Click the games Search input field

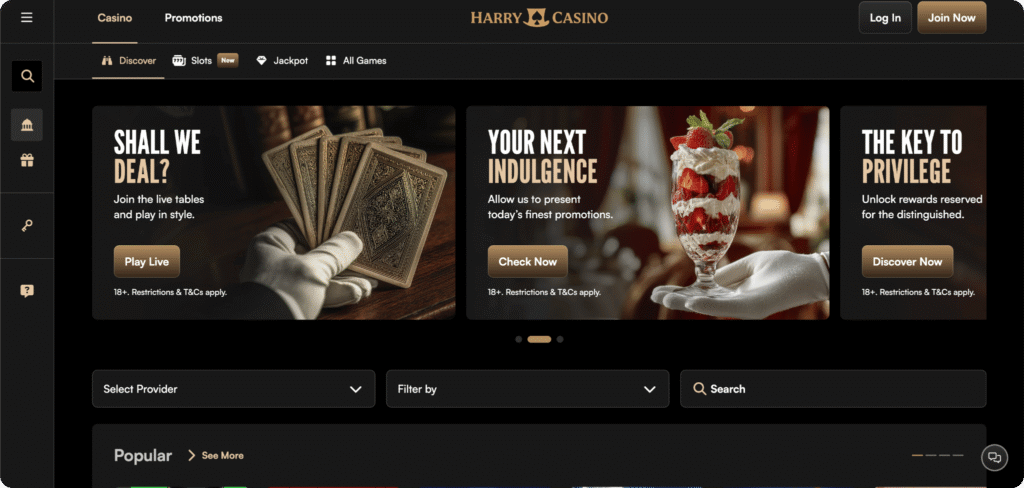[x=833, y=389]
